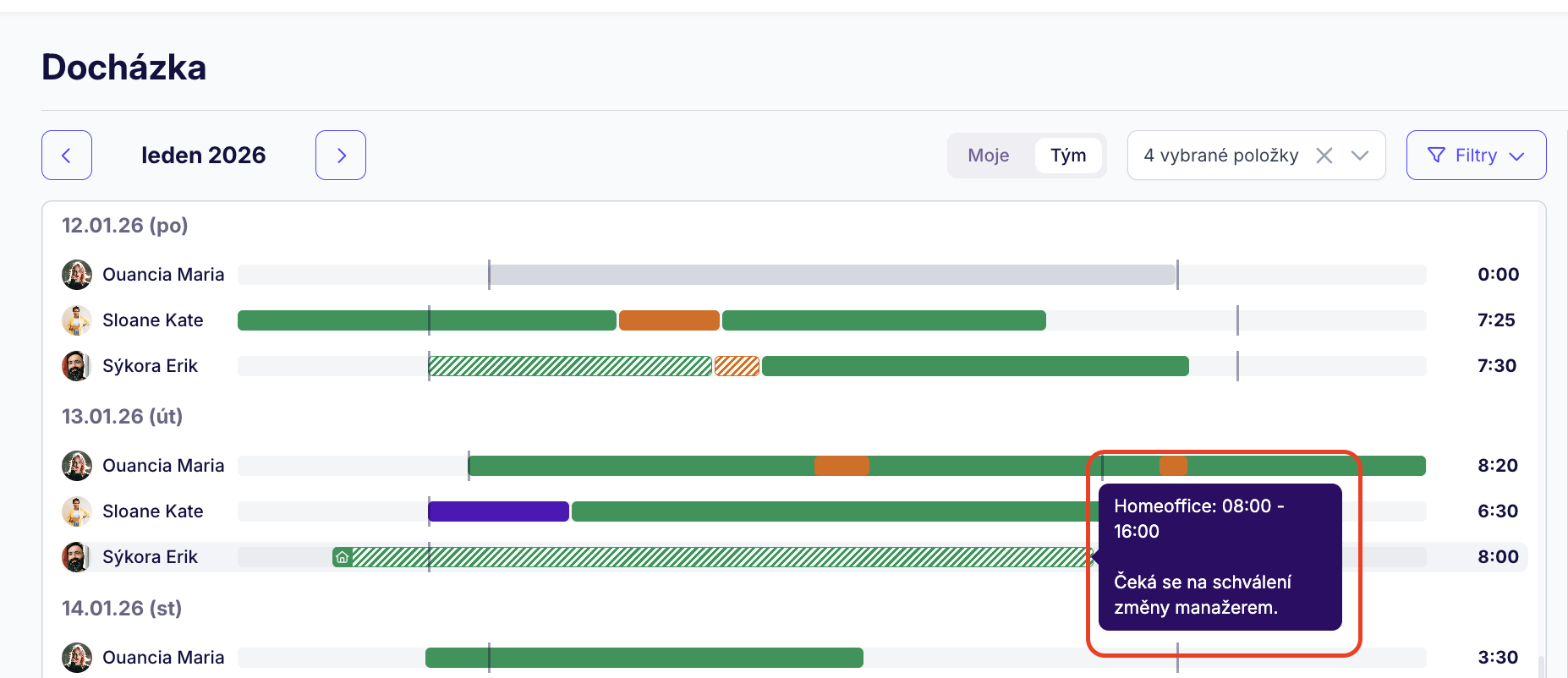
Task: Go to previous month with left arrow
Action: (67, 156)
